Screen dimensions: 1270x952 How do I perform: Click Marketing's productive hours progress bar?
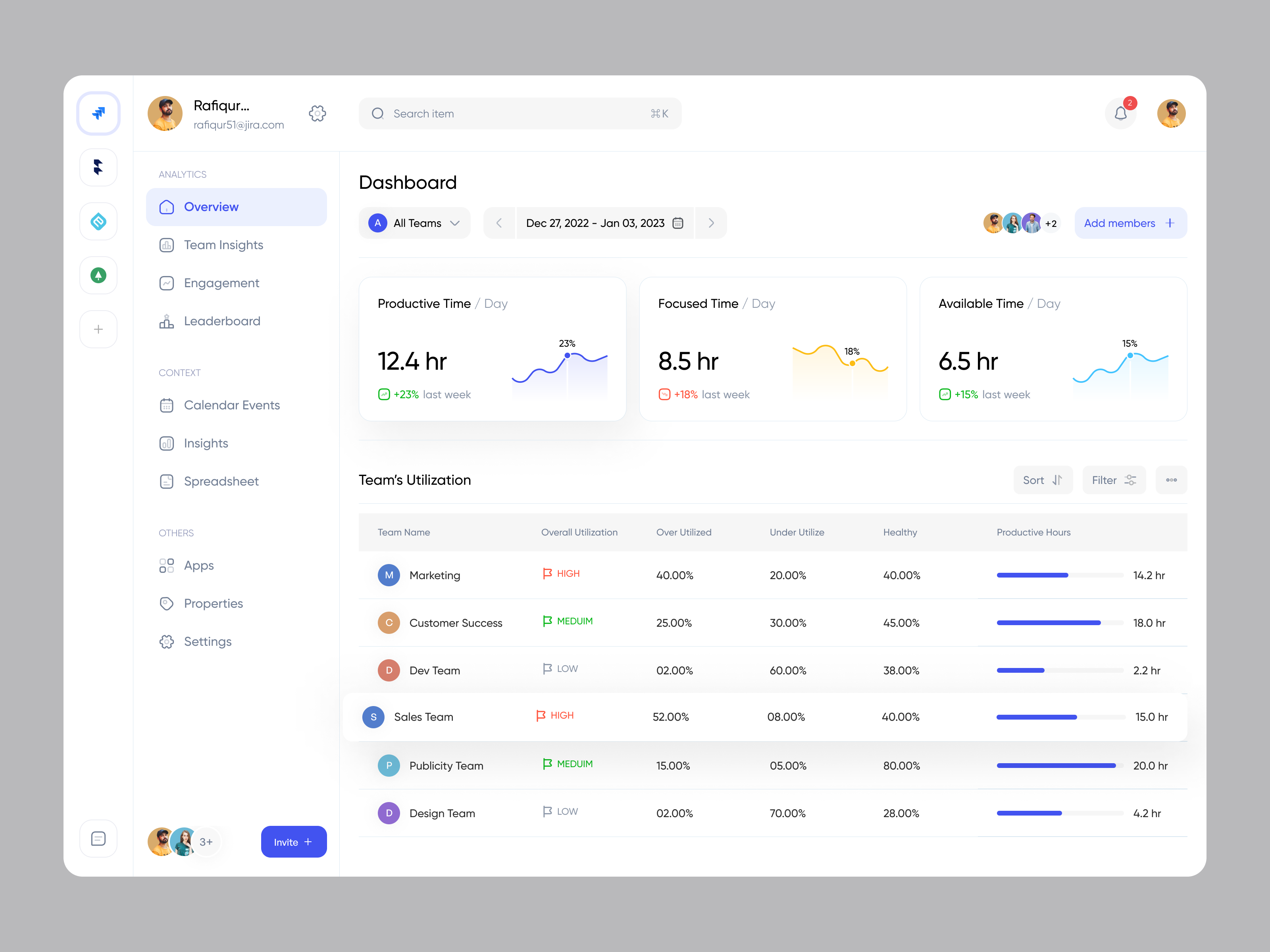tap(1059, 575)
